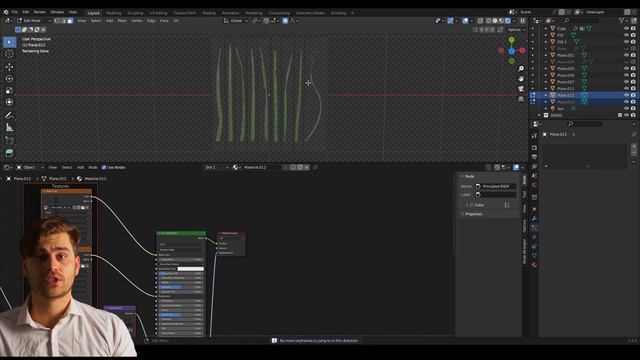Open the Object Data properties tab
640x360 pixels.
[x=534, y=256]
